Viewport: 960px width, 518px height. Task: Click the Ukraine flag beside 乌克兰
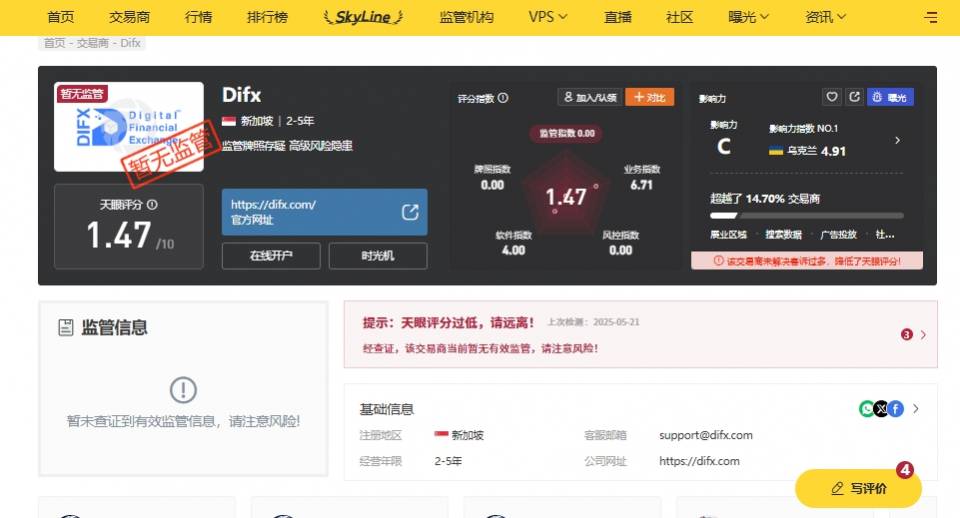776,151
